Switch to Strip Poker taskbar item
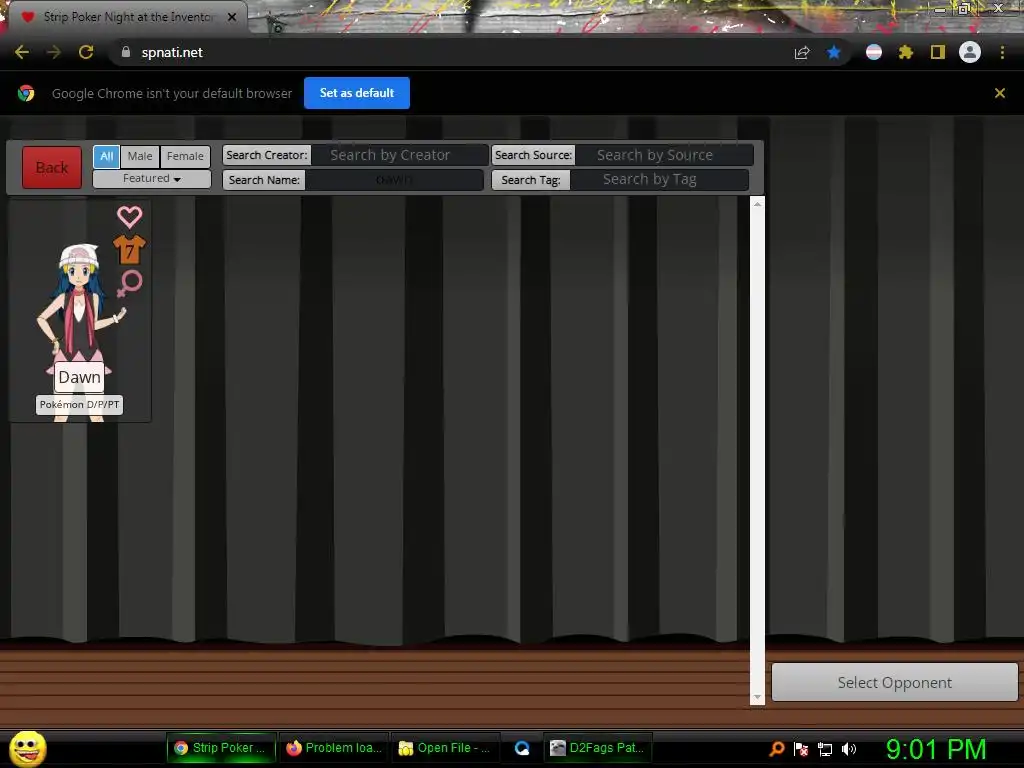This screenshot has width=1024, height=768. [x=221, y=748]
